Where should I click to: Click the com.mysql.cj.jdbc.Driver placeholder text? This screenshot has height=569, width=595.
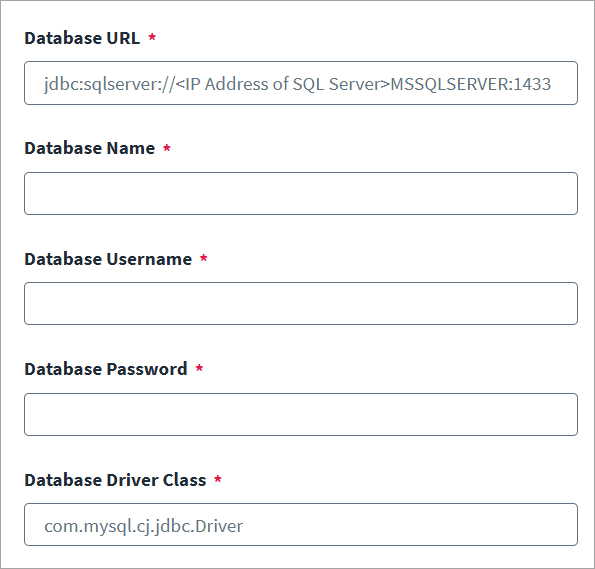click(143, 526)
